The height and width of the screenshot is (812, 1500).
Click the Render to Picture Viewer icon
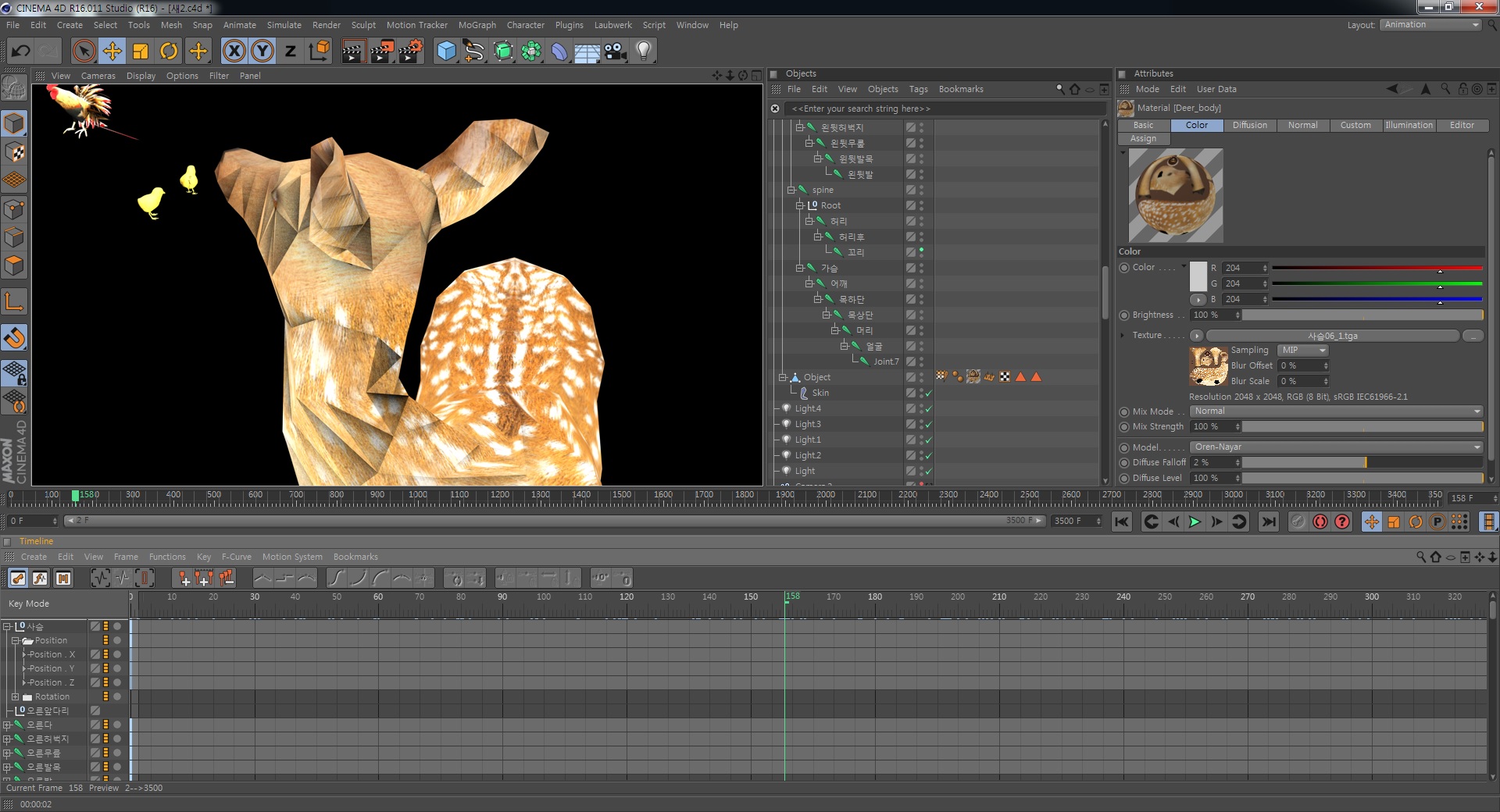pos(382,52)
